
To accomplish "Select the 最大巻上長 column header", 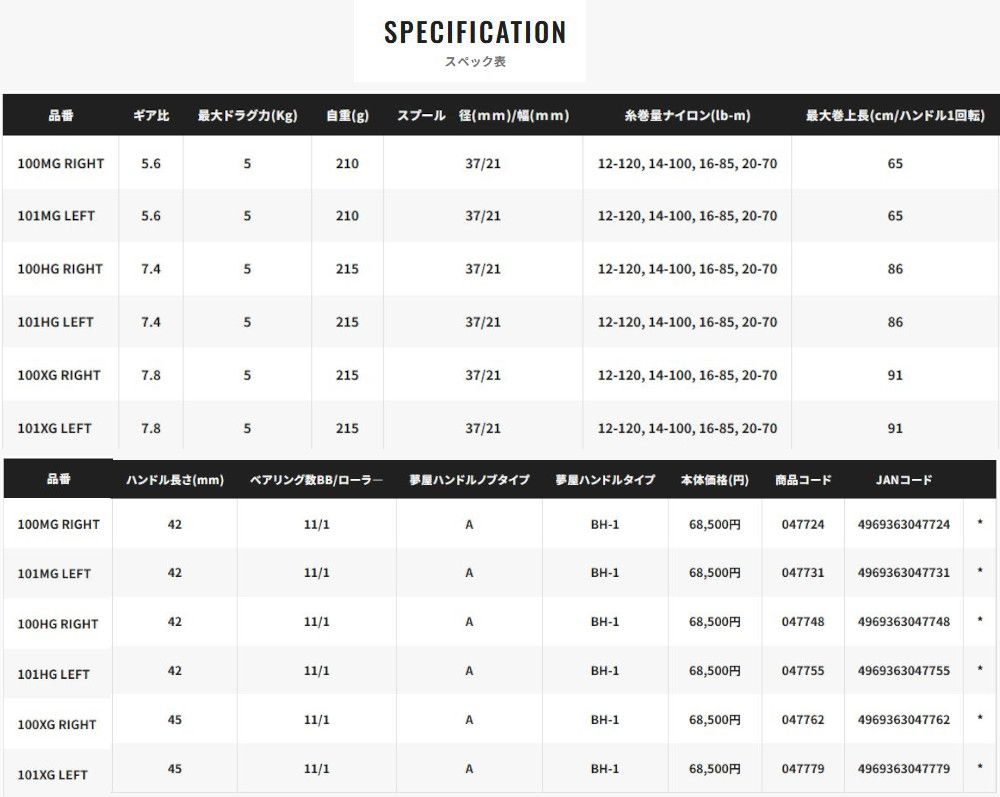I will [894, 116].
